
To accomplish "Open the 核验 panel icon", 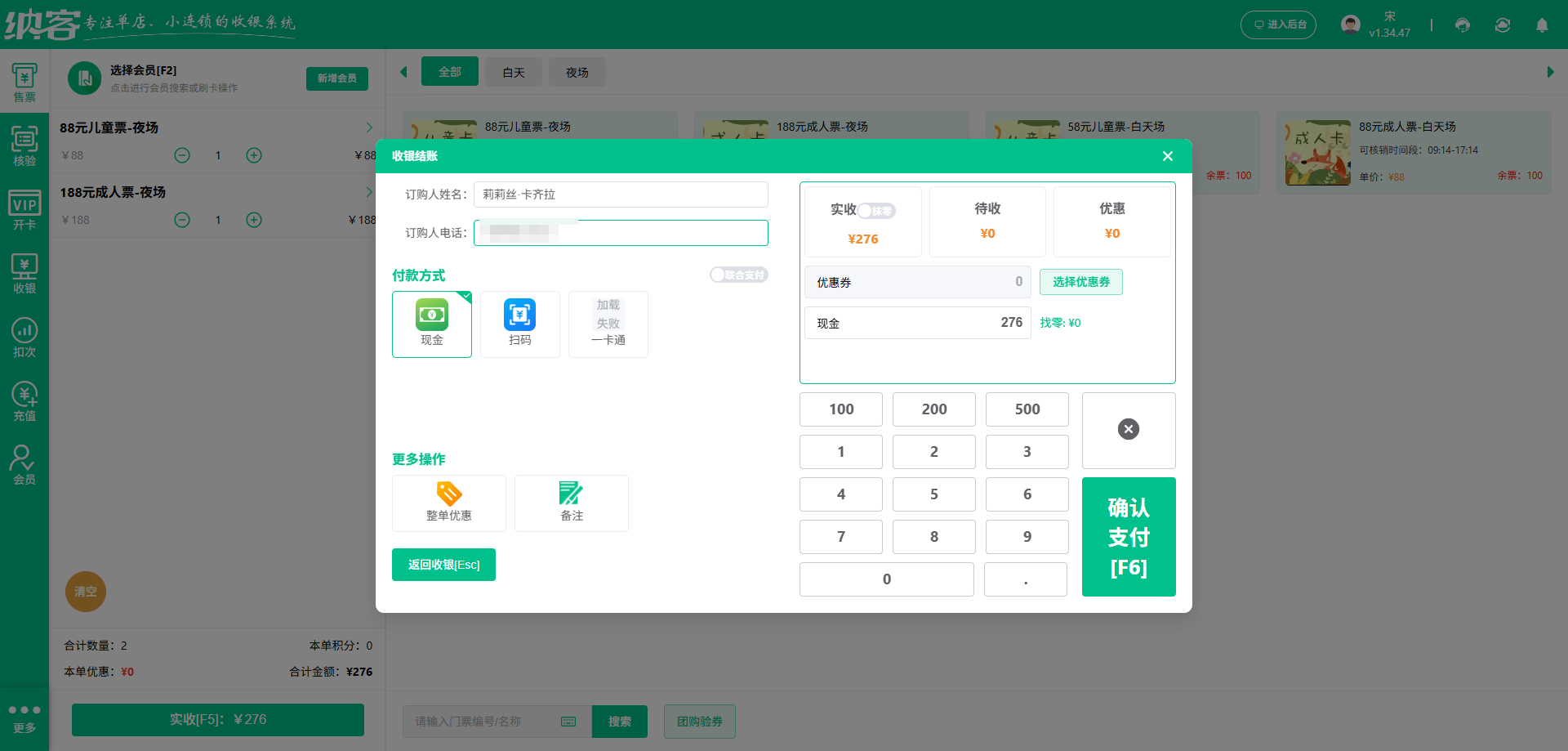I will [24, 145].
